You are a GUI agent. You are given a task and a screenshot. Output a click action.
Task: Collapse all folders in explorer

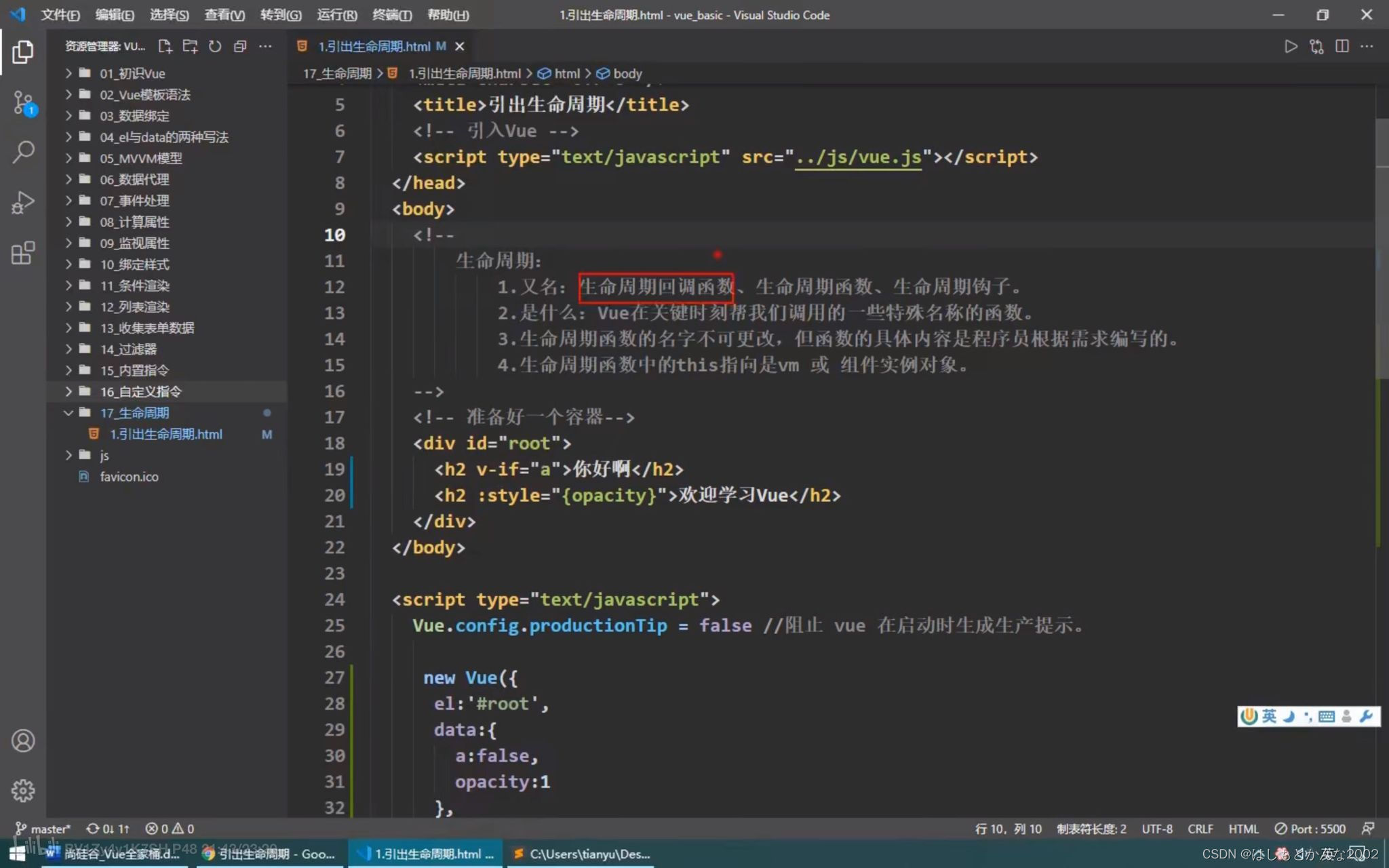tap(240, 46)
